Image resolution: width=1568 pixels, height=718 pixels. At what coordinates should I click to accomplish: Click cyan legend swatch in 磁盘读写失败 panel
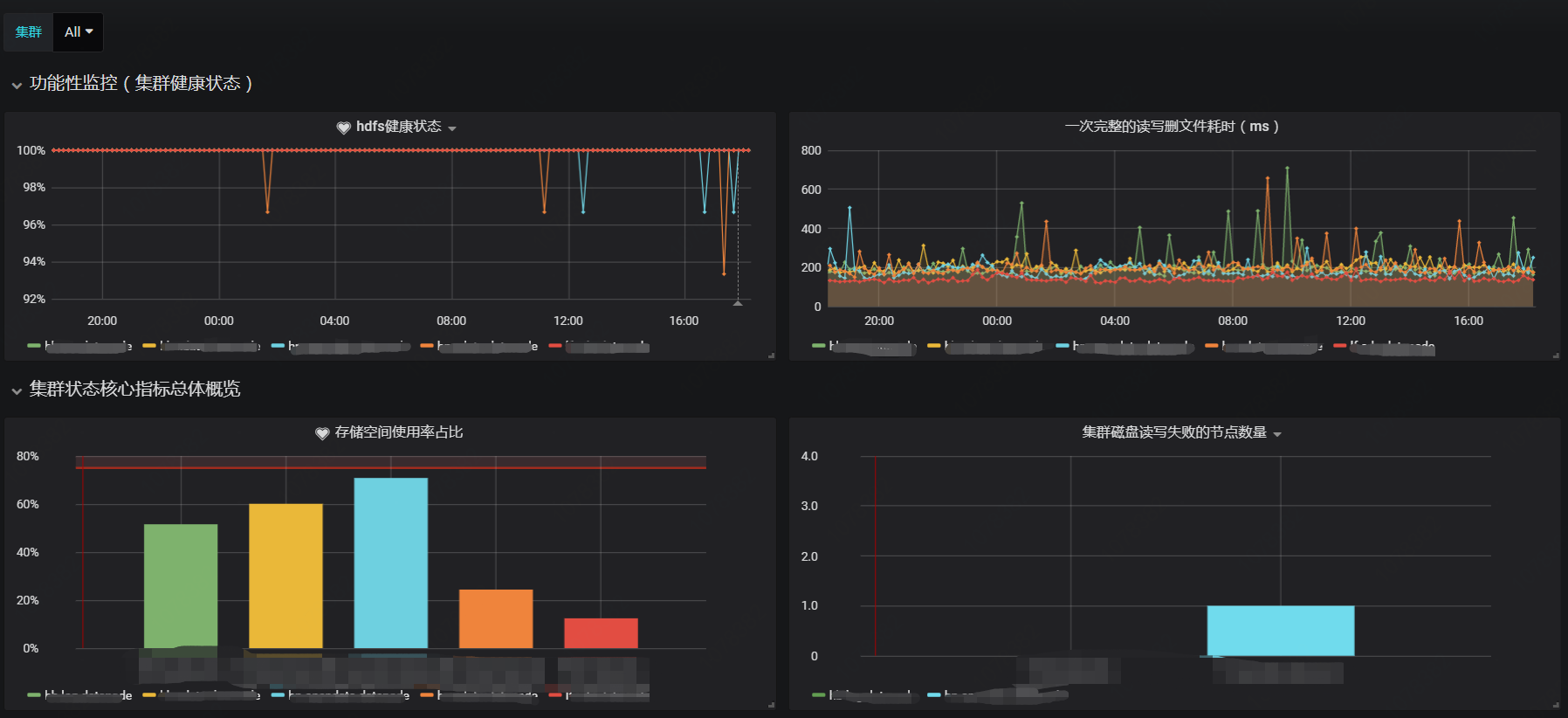coord(934,695)
